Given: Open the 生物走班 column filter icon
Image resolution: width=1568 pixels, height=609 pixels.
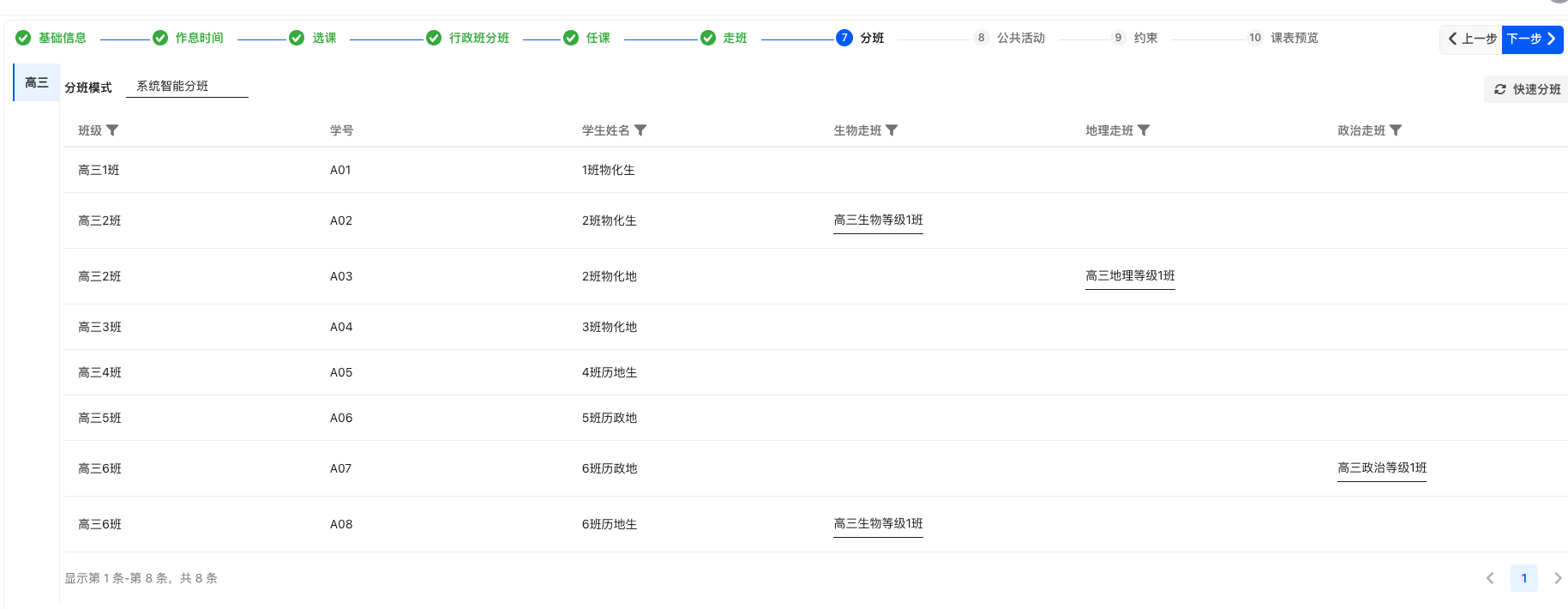Looking at the screenshot, I should pyautogui.click(x=892, y=130).
